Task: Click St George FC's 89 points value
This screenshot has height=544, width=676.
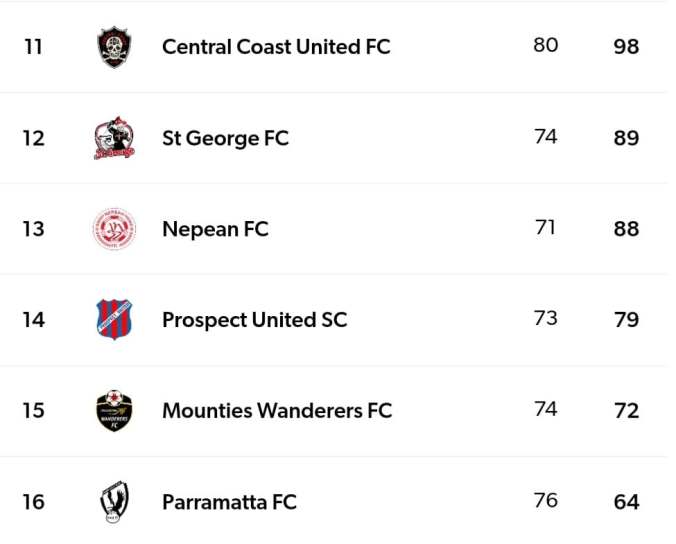Action: pos(626,138)
